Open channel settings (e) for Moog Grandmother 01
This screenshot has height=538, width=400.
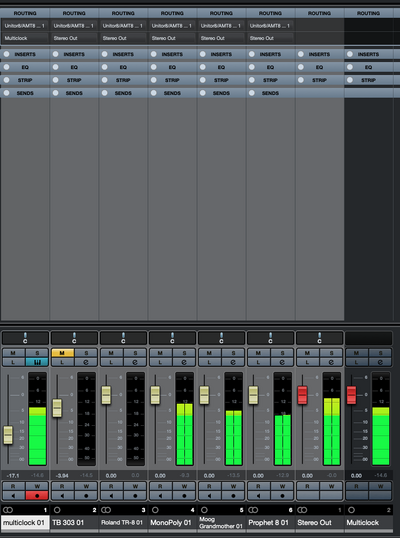click(x=233, y=362)
